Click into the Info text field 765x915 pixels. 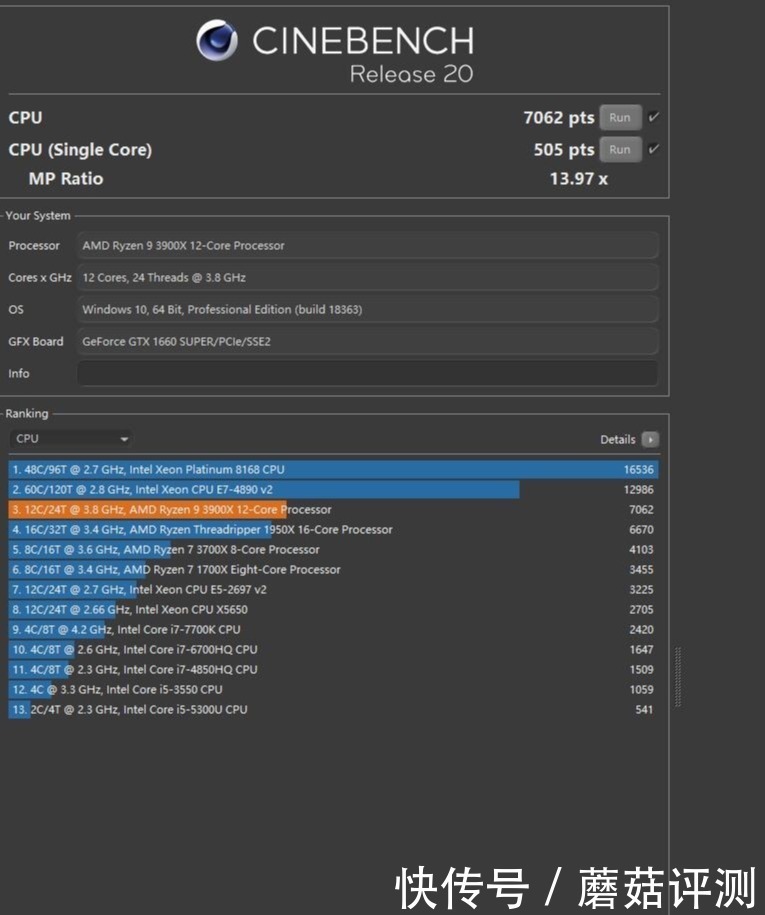(368, 374)
